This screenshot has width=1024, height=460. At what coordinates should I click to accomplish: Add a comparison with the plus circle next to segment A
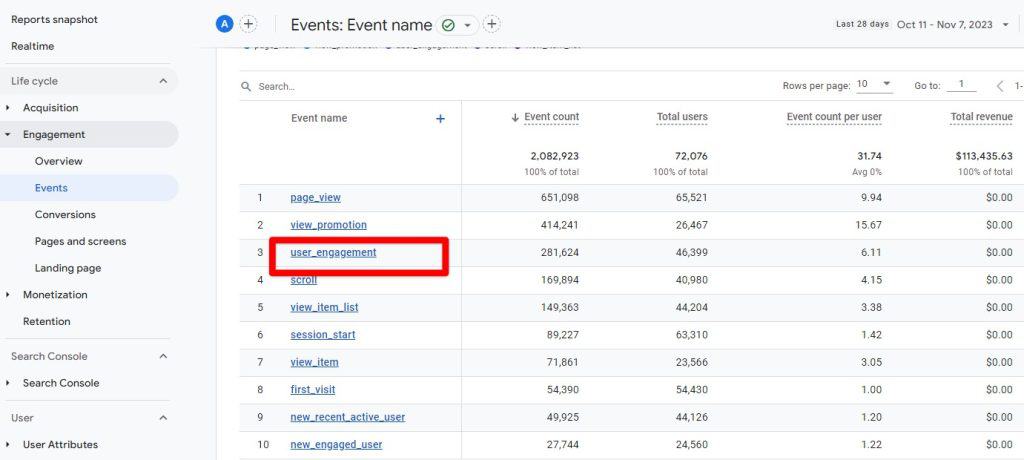(248, 25)
